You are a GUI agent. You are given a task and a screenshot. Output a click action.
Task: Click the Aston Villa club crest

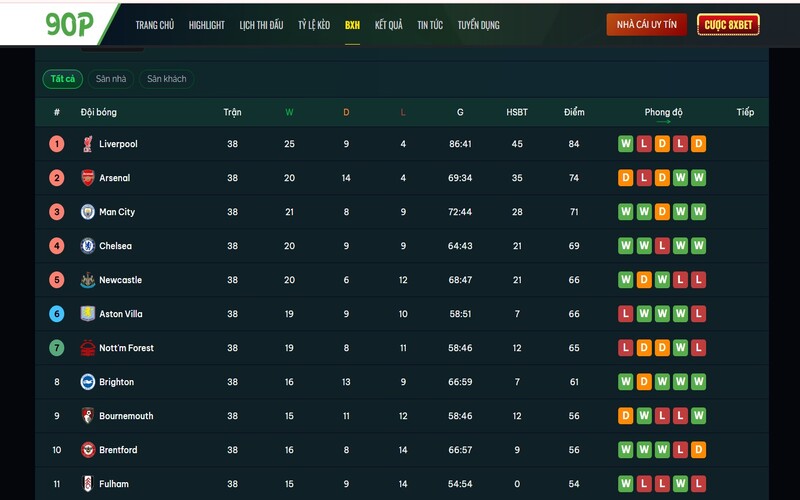tap(88, 314)
